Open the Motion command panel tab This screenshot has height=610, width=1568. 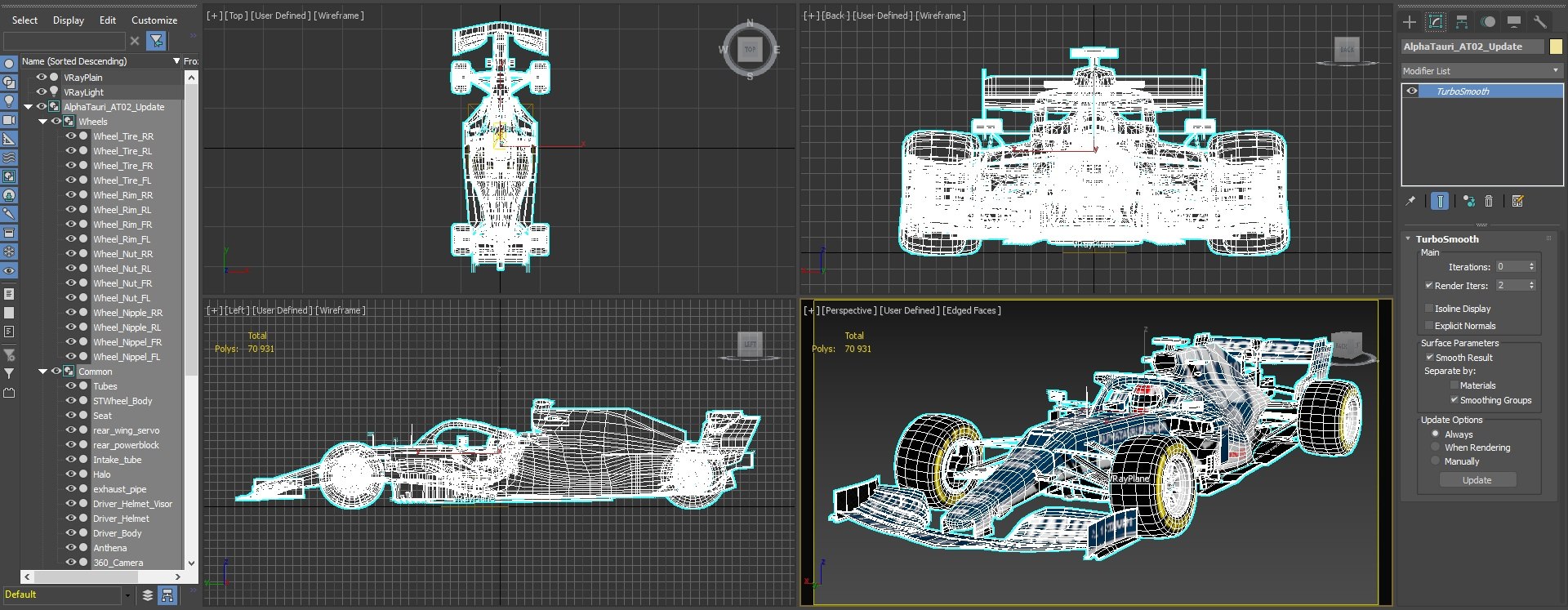point(1488,22)
